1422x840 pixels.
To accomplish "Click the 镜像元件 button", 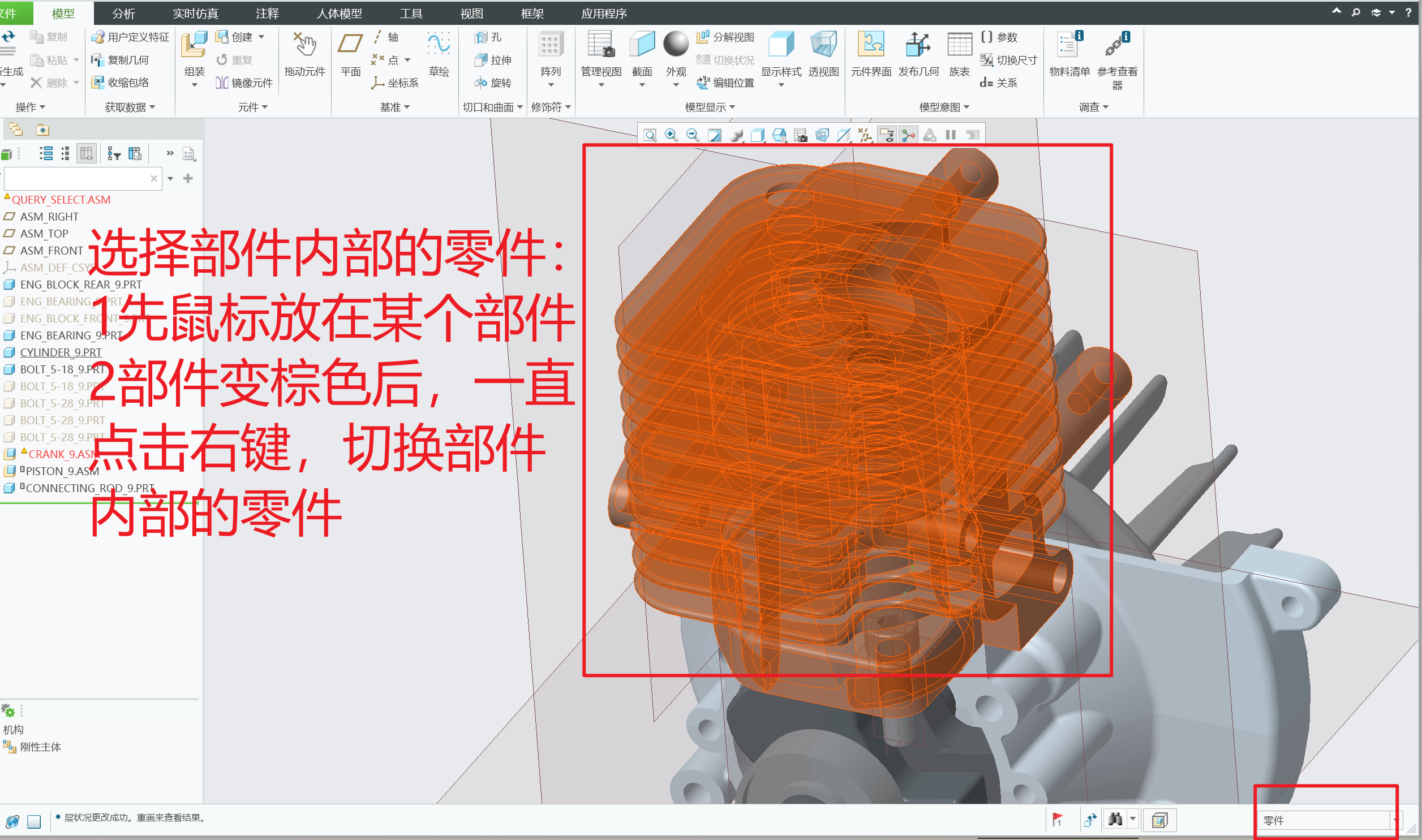I will [x=244, y=83].
